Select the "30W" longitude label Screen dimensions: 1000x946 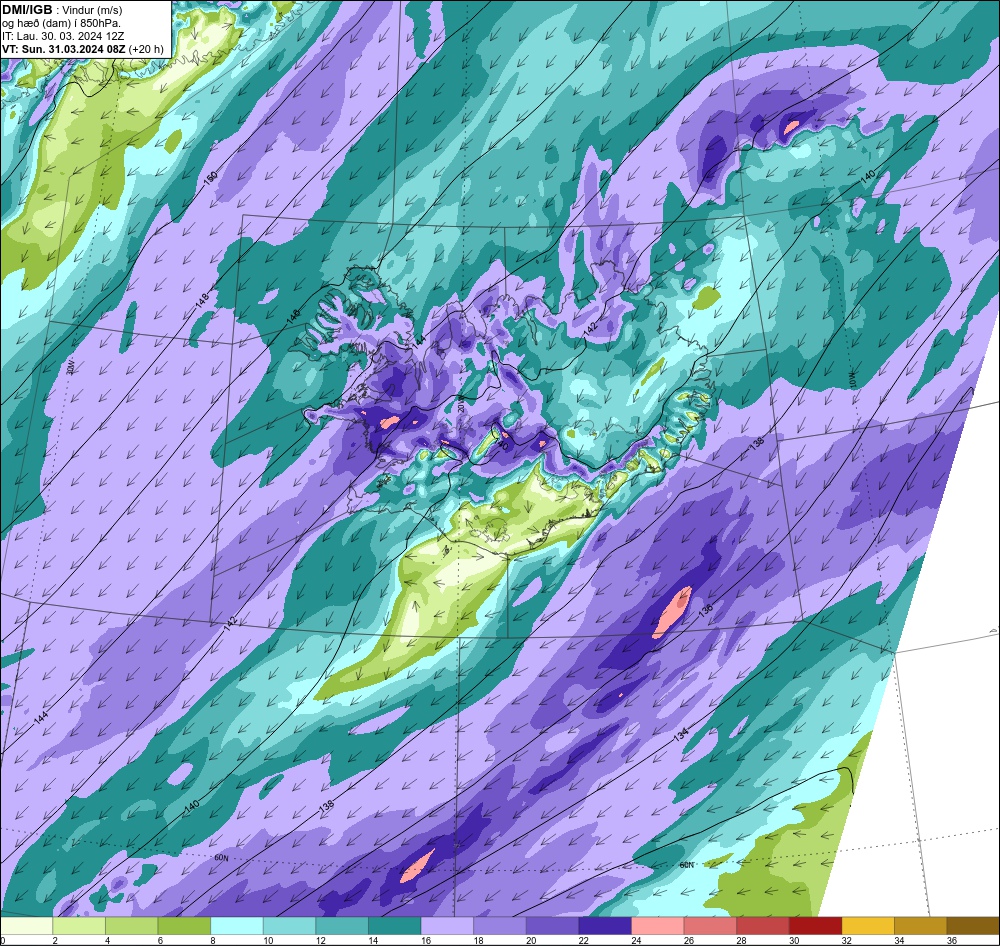[70, 366]
